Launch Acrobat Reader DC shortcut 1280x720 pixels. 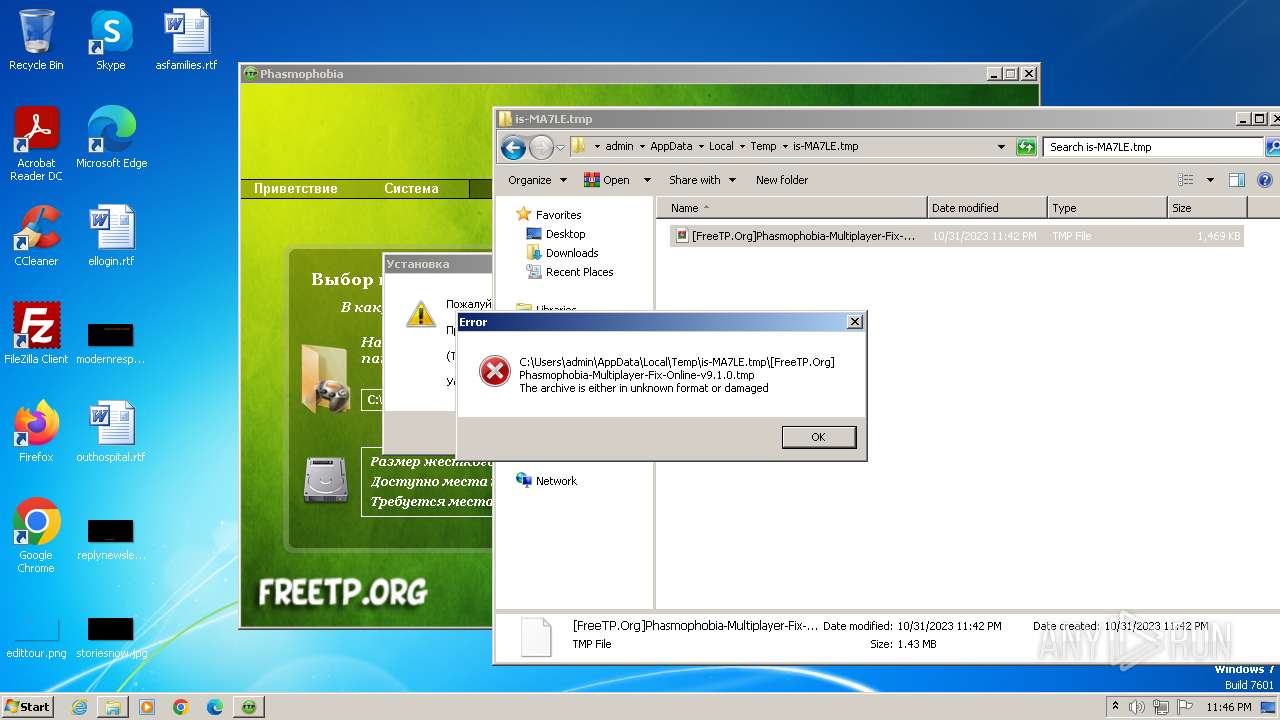click(36, 144)
